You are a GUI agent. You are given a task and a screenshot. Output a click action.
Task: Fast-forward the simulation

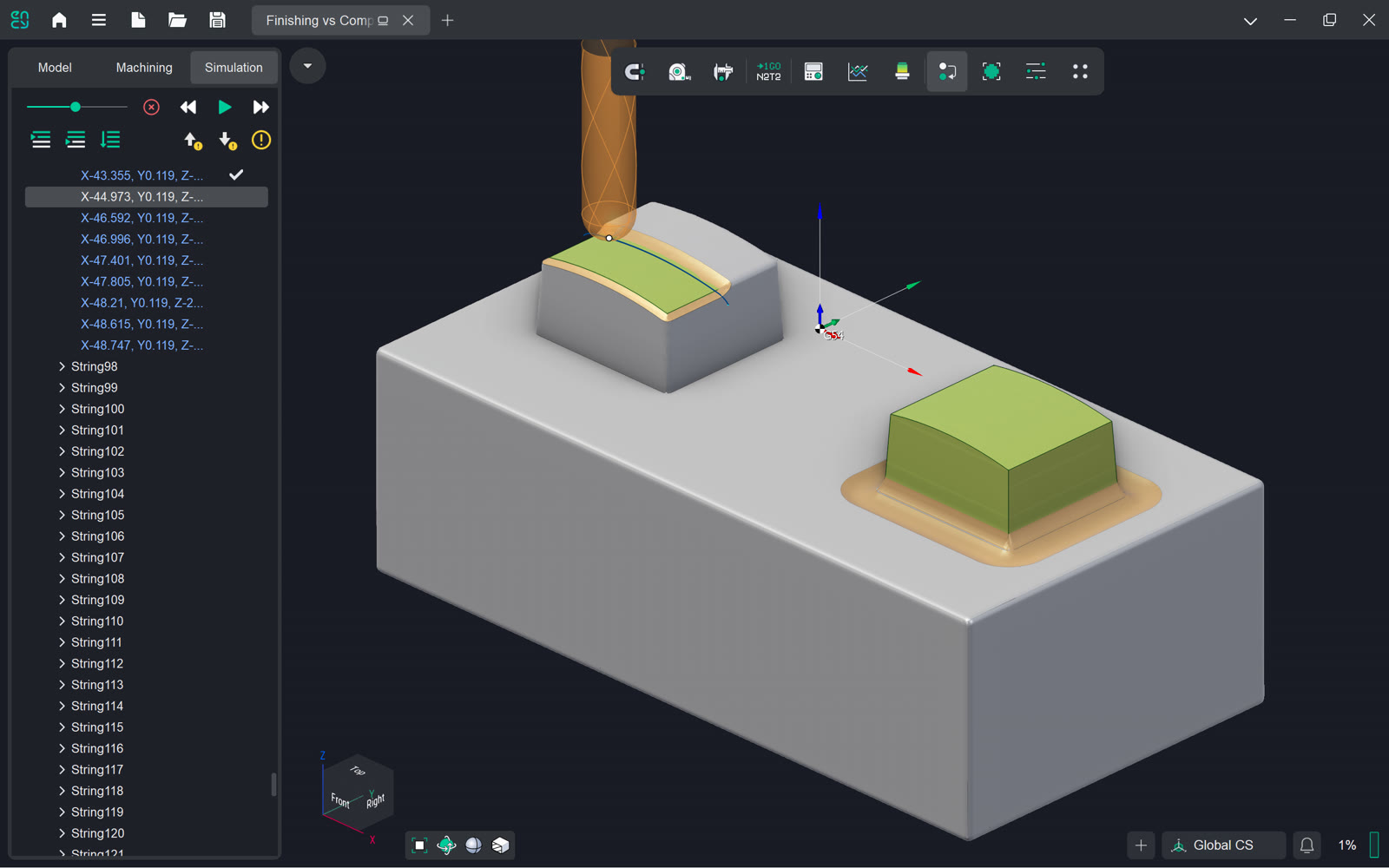pyautogui.click(x=260, y=107)
